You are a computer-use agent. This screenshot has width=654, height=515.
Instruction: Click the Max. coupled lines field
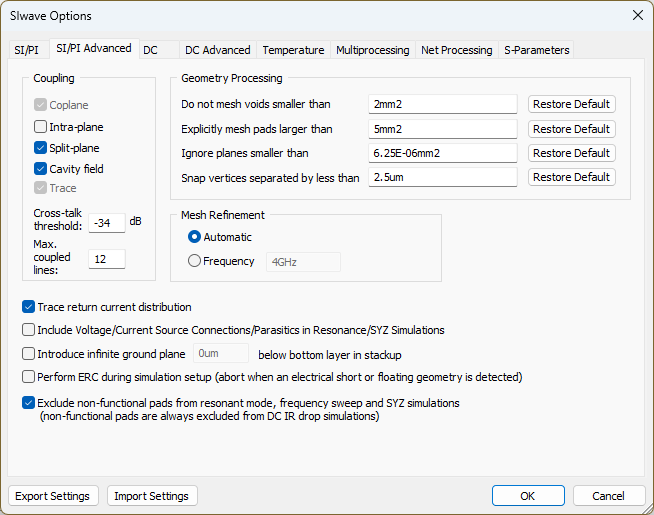tap(107, 259)
